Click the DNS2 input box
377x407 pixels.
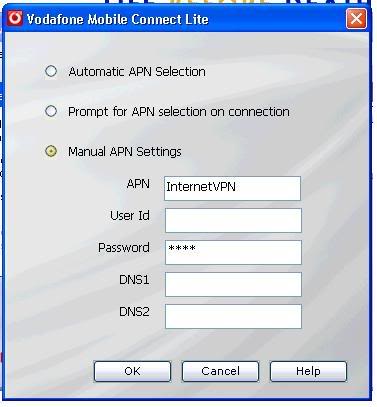pyautogui.click(x=233, y=316)
